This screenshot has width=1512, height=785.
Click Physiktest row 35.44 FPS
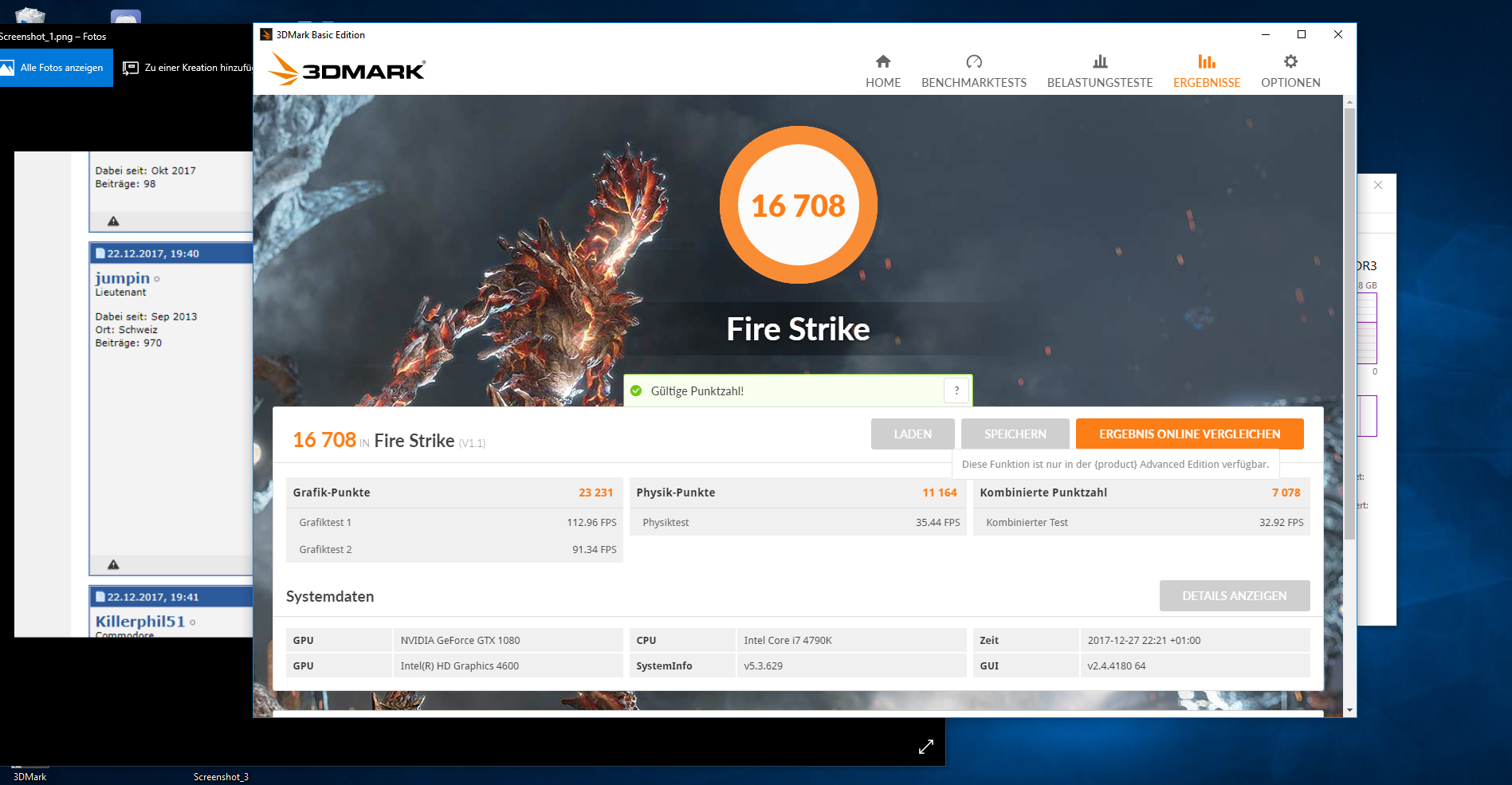coord(798,522)
